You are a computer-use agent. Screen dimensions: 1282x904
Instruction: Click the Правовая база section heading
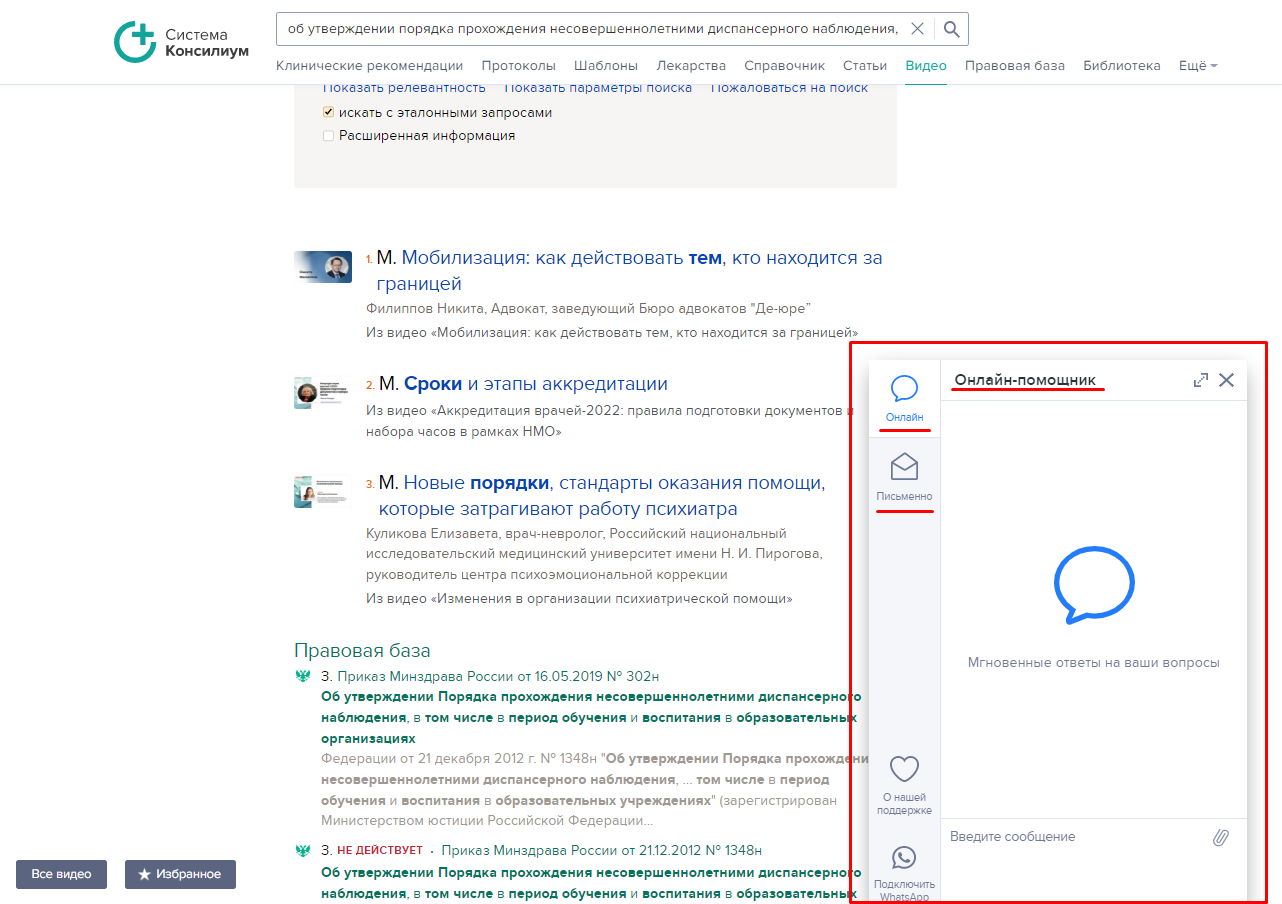pos(362,651)
